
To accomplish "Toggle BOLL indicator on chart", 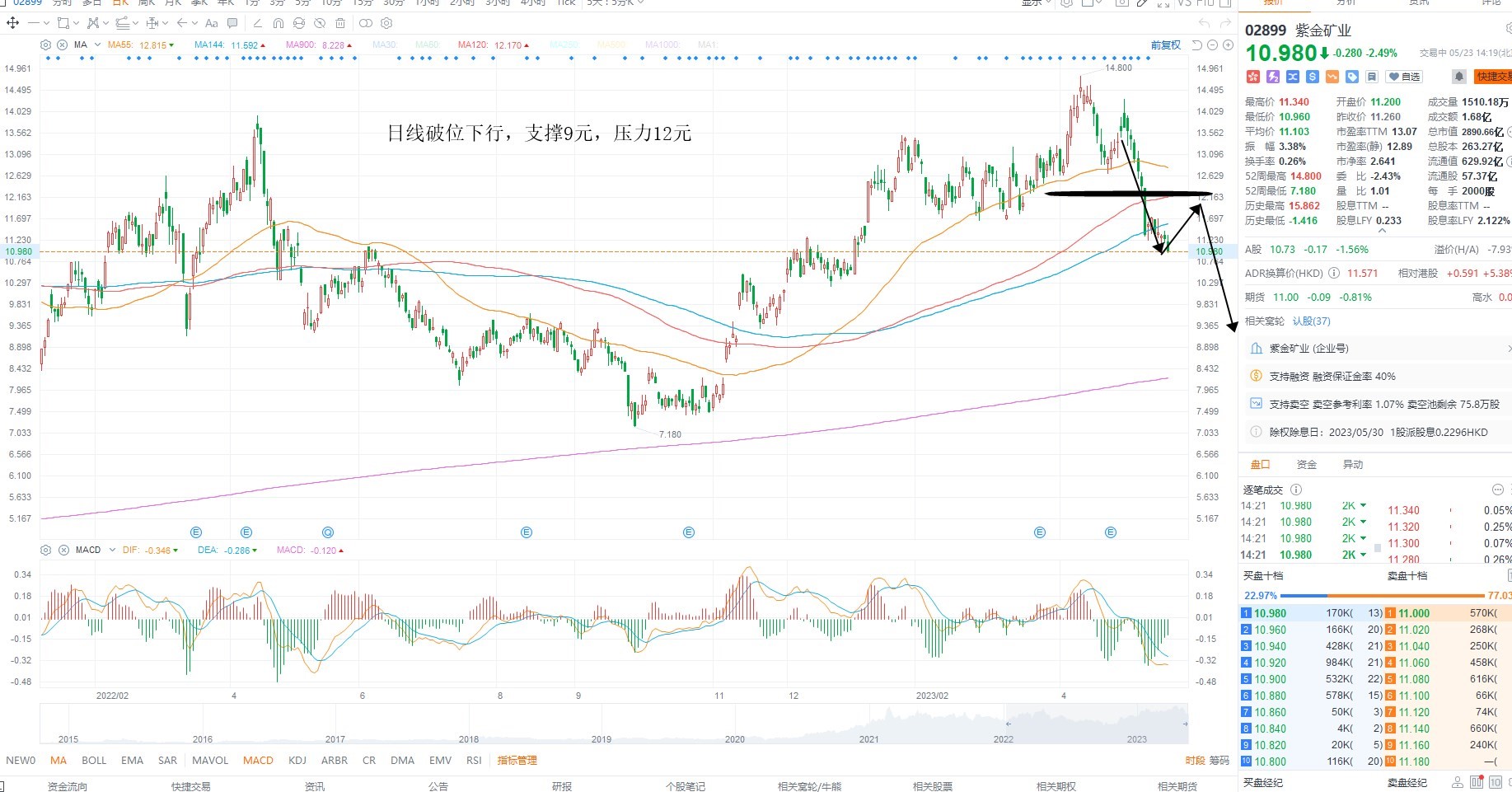I will coord(94,761).
